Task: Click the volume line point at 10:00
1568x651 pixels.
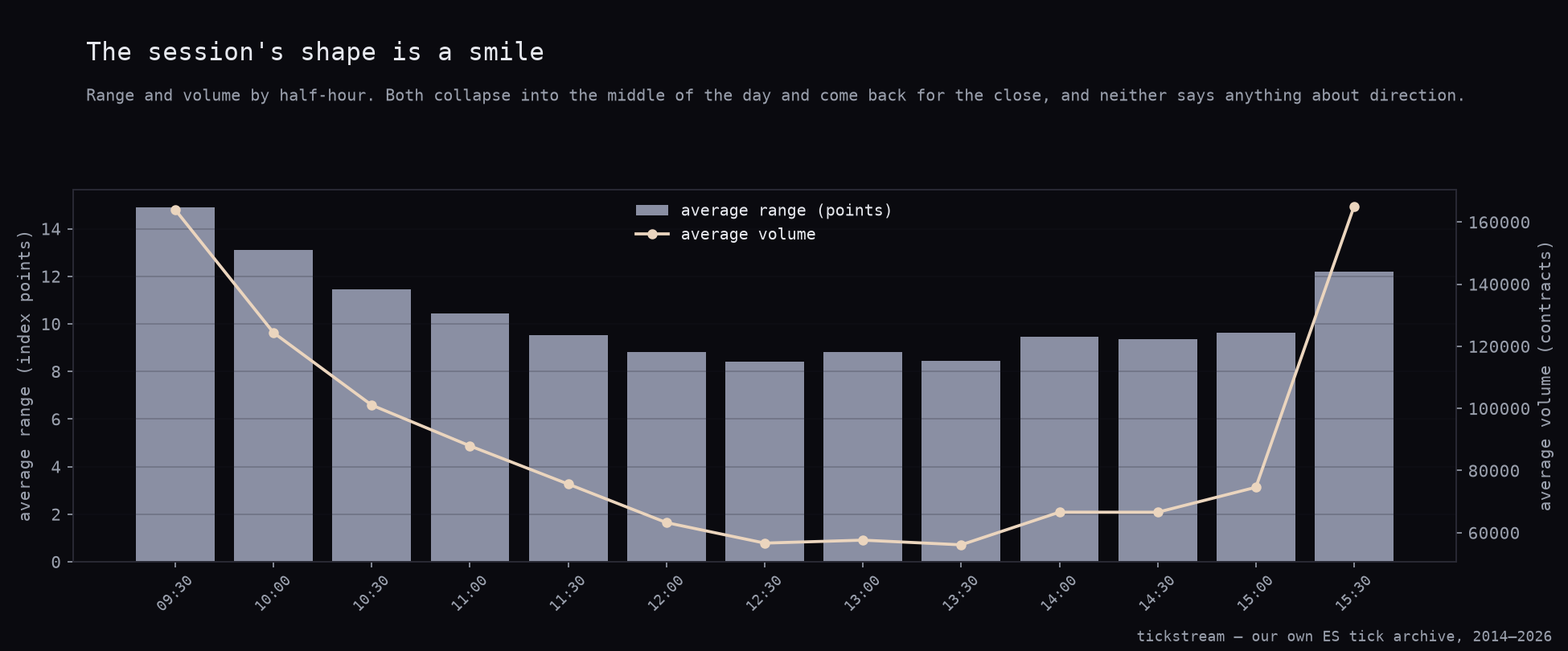Action: [x=273, y=334]
